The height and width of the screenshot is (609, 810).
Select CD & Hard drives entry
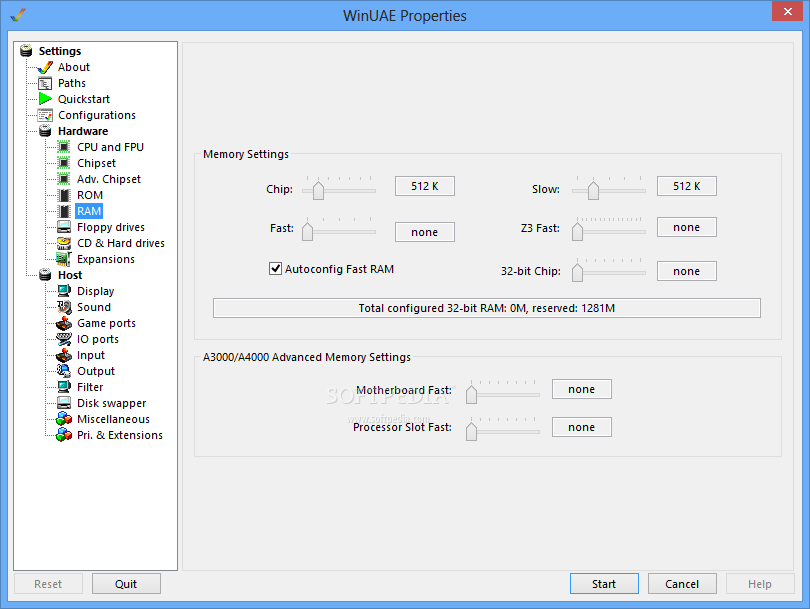(x=121, y=243)
